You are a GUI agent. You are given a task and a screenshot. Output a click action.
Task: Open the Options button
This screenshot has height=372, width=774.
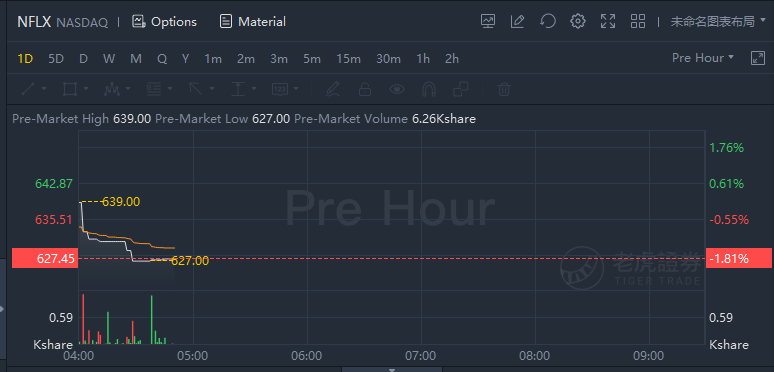(164, 22)
